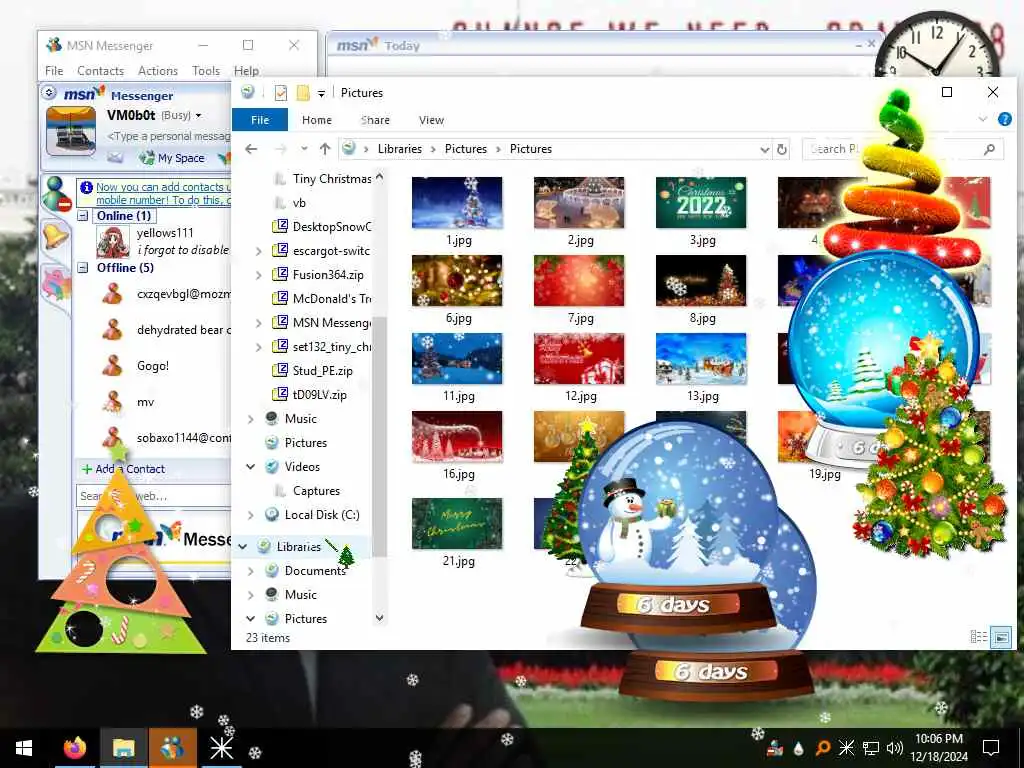Click the Messenger contacts buddy tab icon

[x=56, y=194]
